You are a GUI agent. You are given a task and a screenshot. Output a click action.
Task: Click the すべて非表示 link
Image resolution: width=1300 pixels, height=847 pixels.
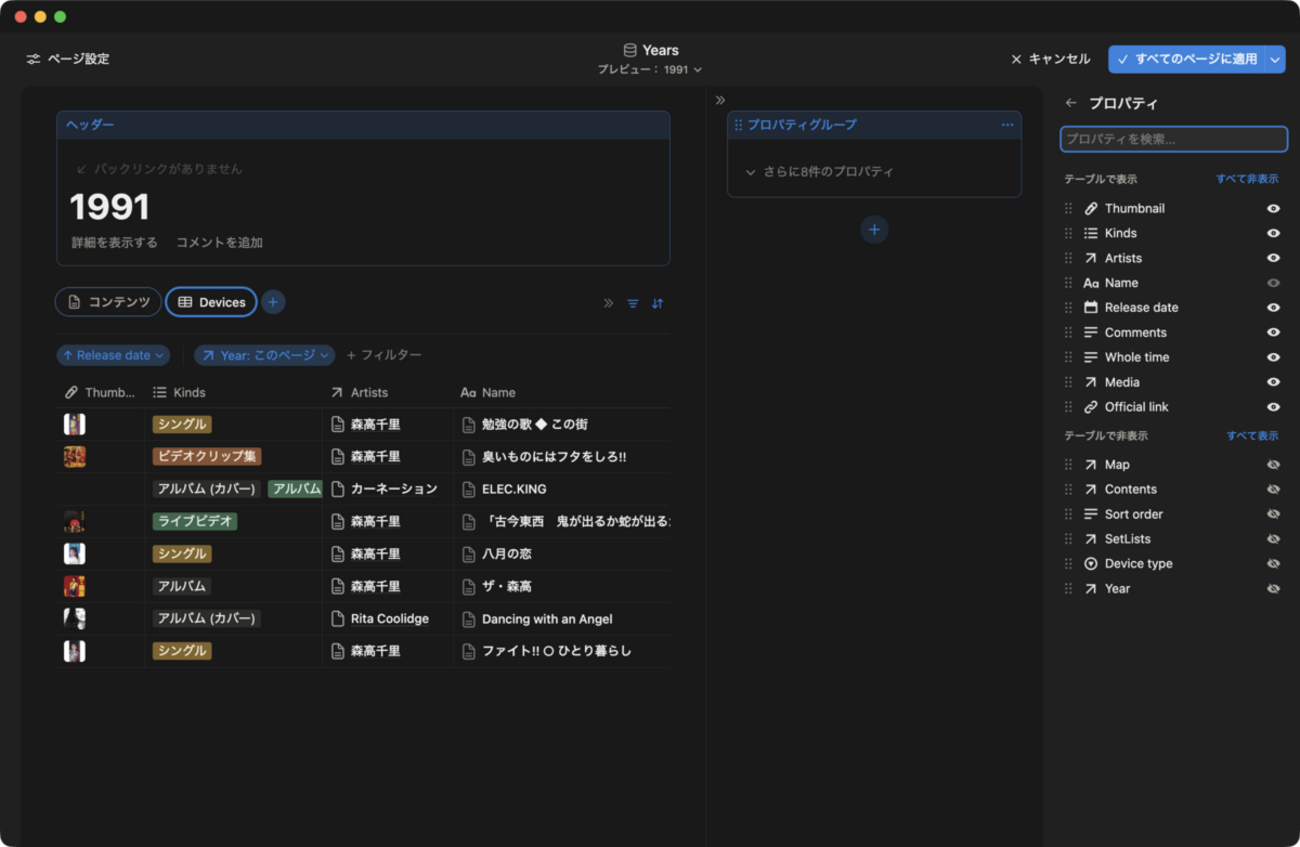(x=1246, y=179)
